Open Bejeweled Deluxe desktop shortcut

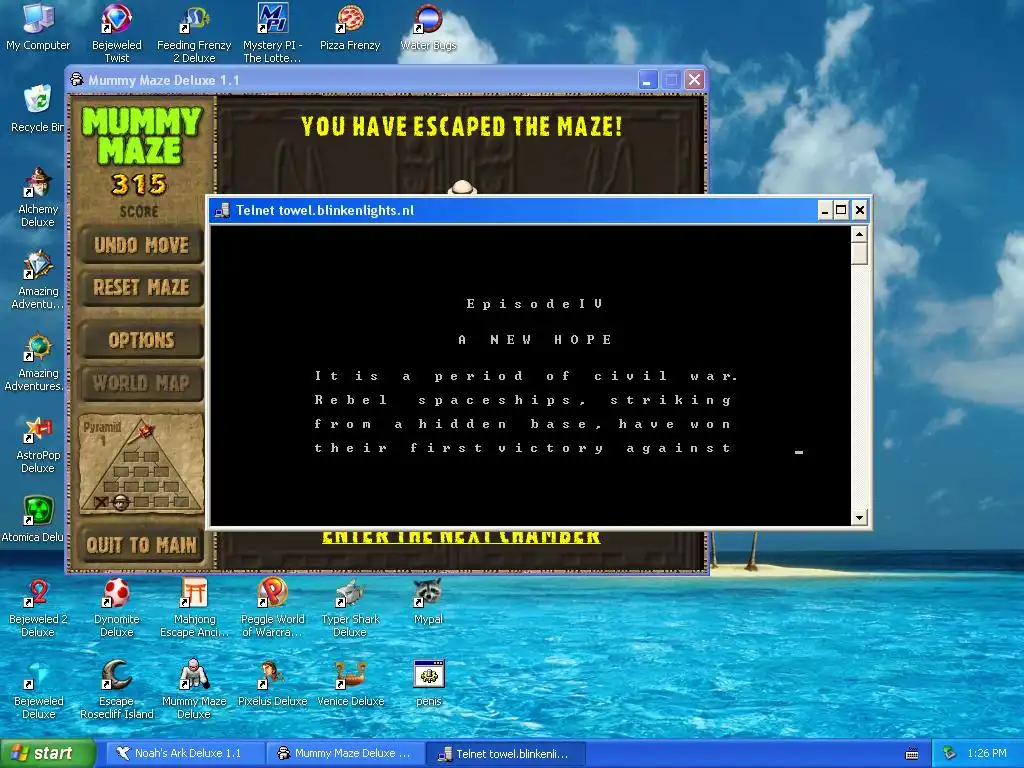[38, 690]
